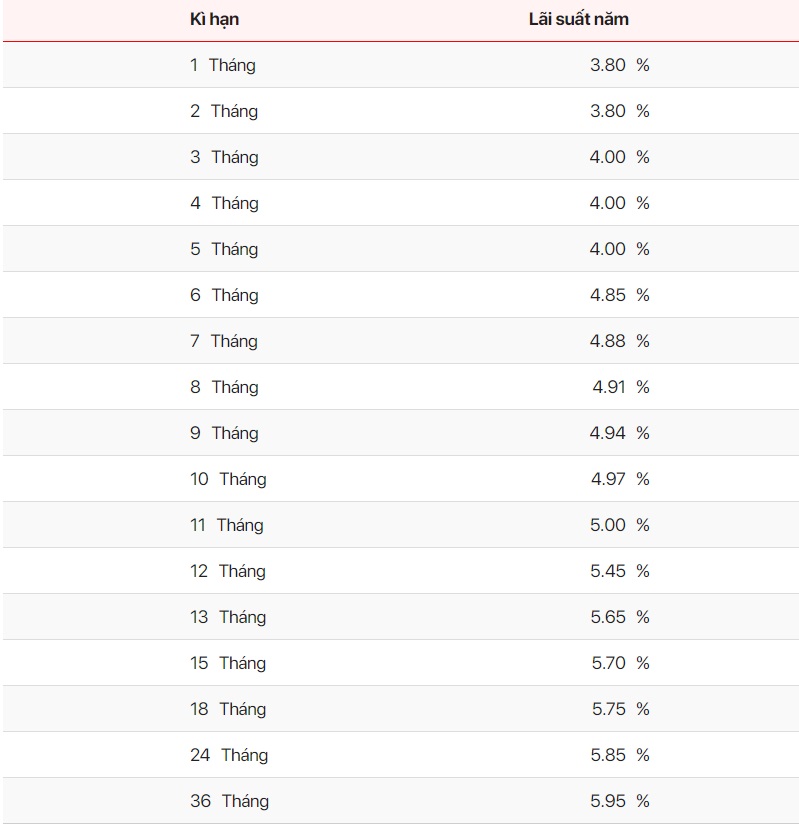This screenshot has height=825, width=799.
Task: Click the 4.00 % rate for 4 Tháng
Action: click(619, 203)
